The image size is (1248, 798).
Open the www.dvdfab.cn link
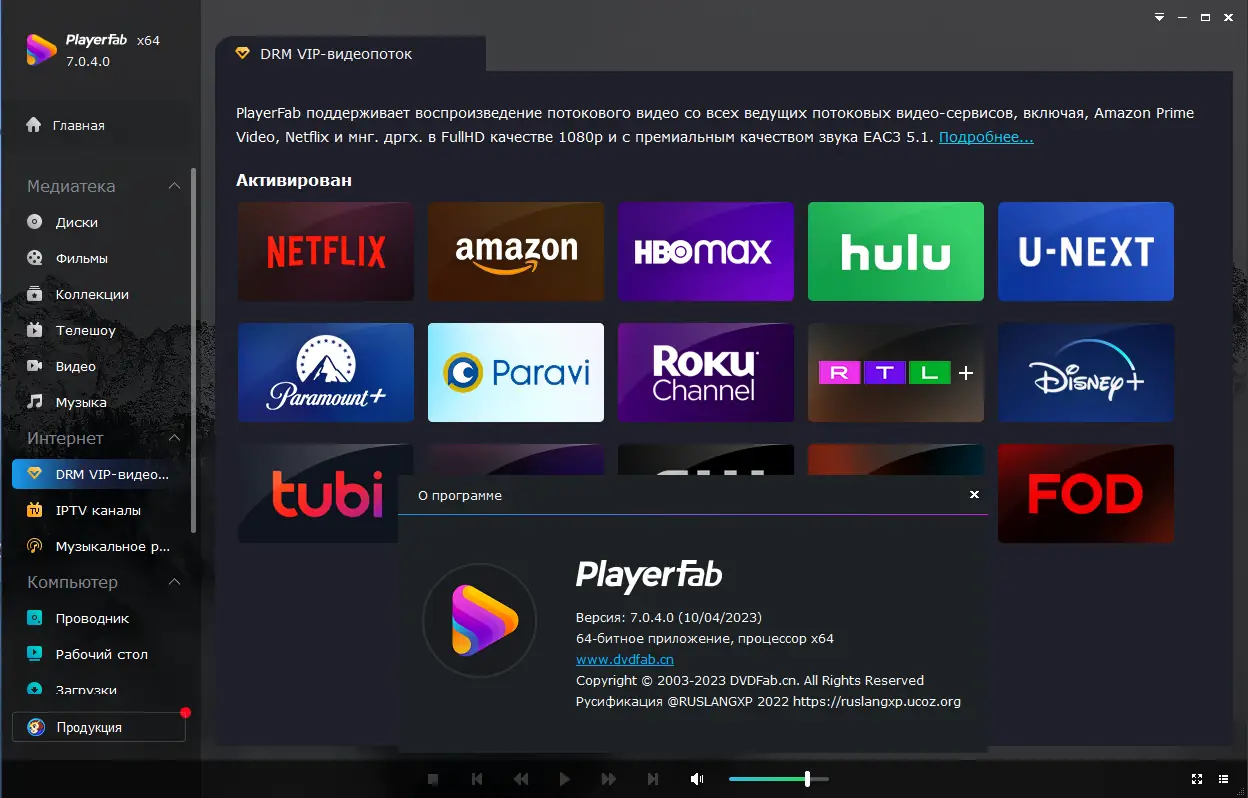click(625, 659)
